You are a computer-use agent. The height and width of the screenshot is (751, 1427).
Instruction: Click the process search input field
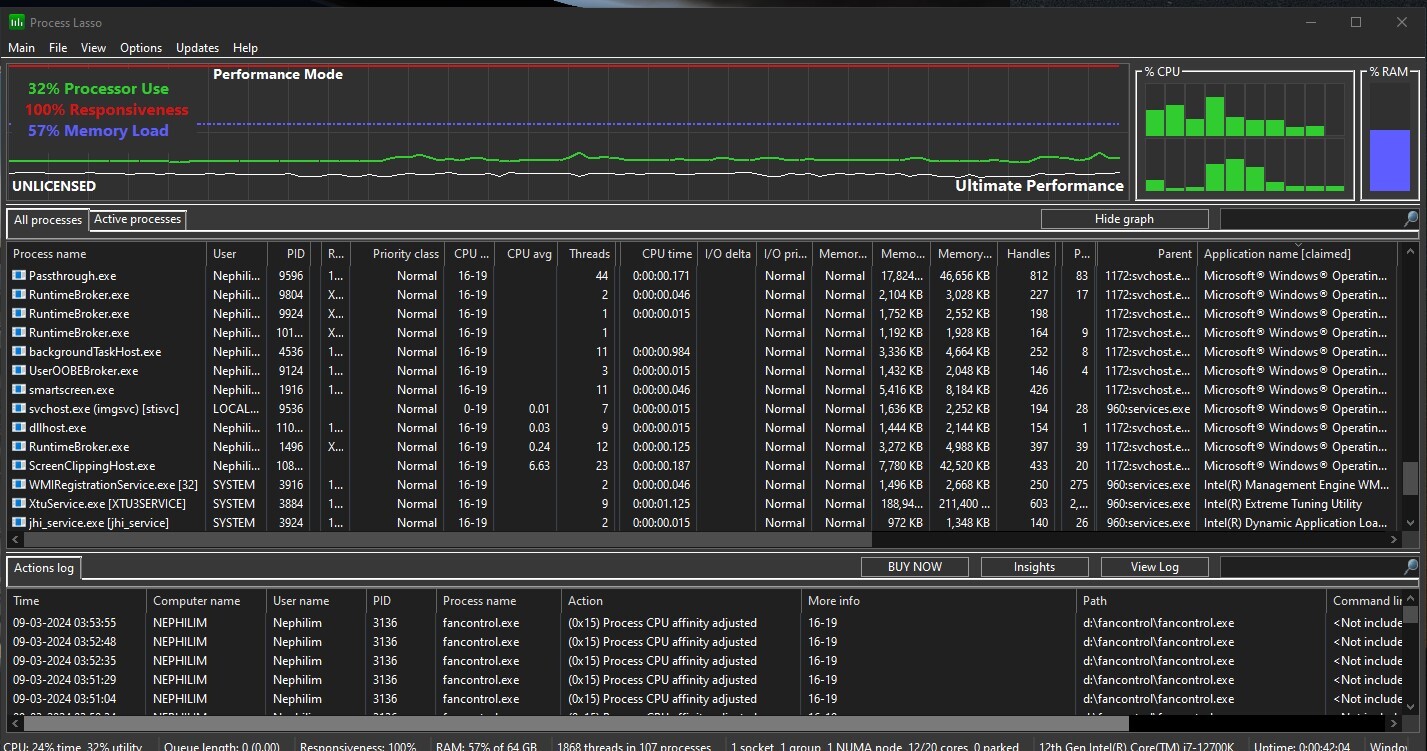pos(1311,219)
